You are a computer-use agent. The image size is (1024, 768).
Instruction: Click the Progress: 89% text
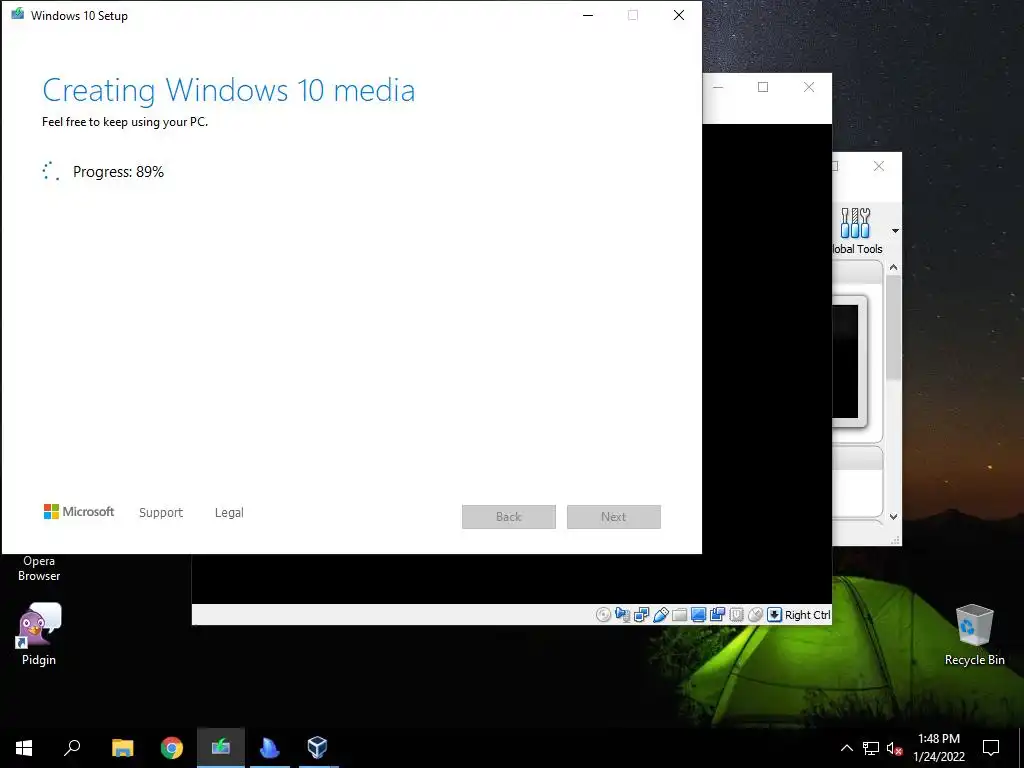coord(118,172)
